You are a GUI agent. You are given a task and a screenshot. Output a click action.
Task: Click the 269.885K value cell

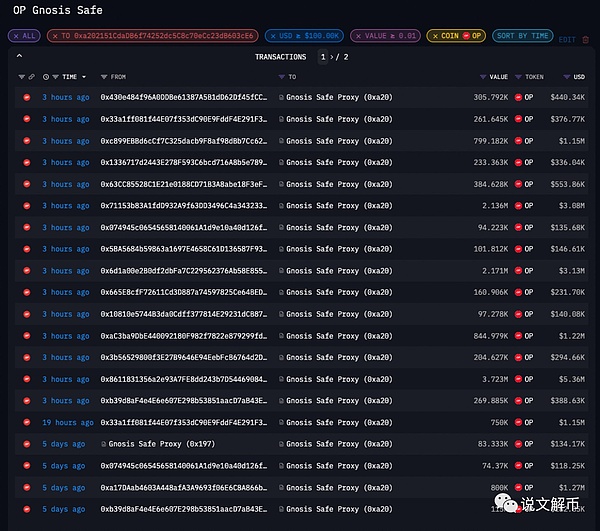click(491, 401)
